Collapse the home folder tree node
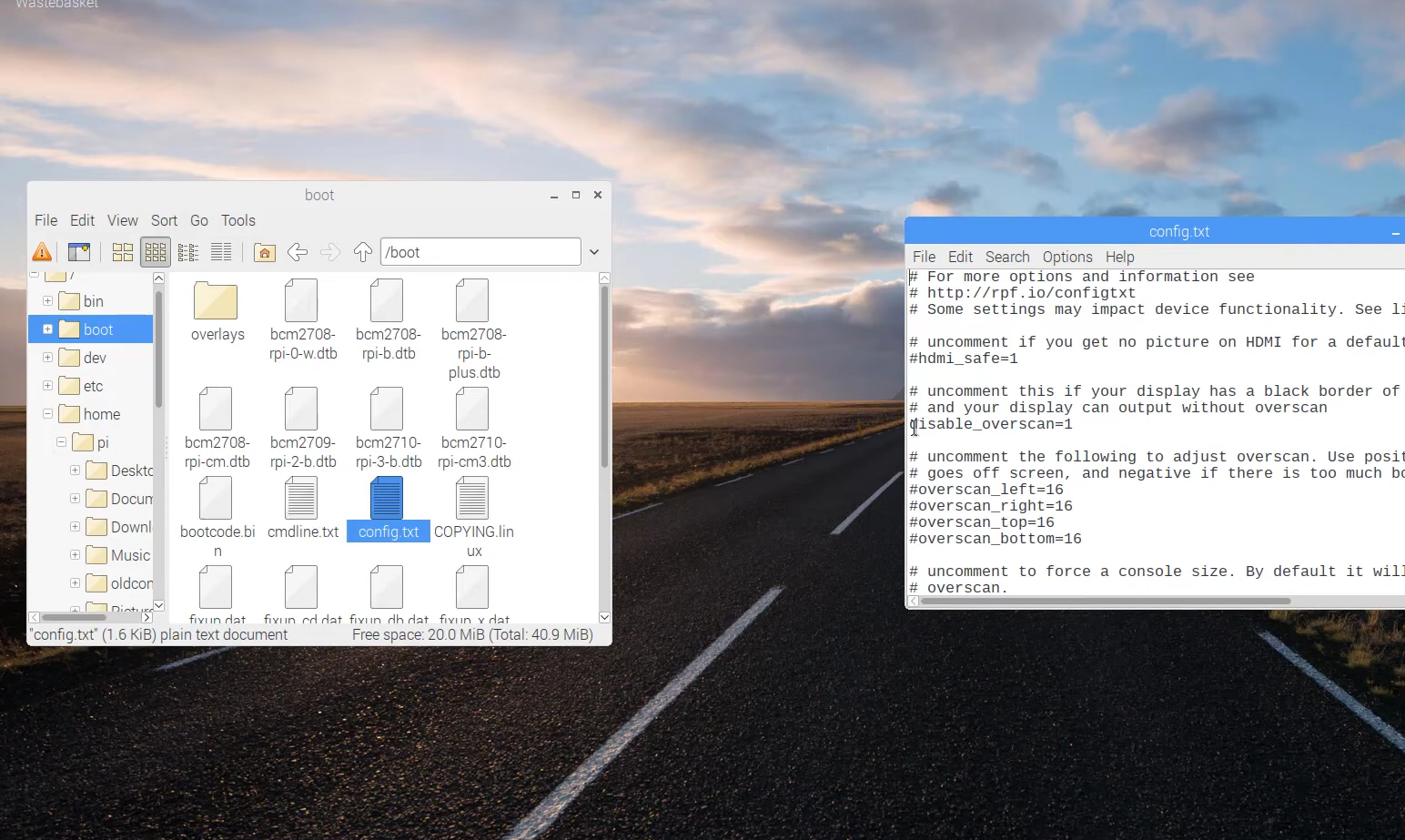 coord(47,414)
